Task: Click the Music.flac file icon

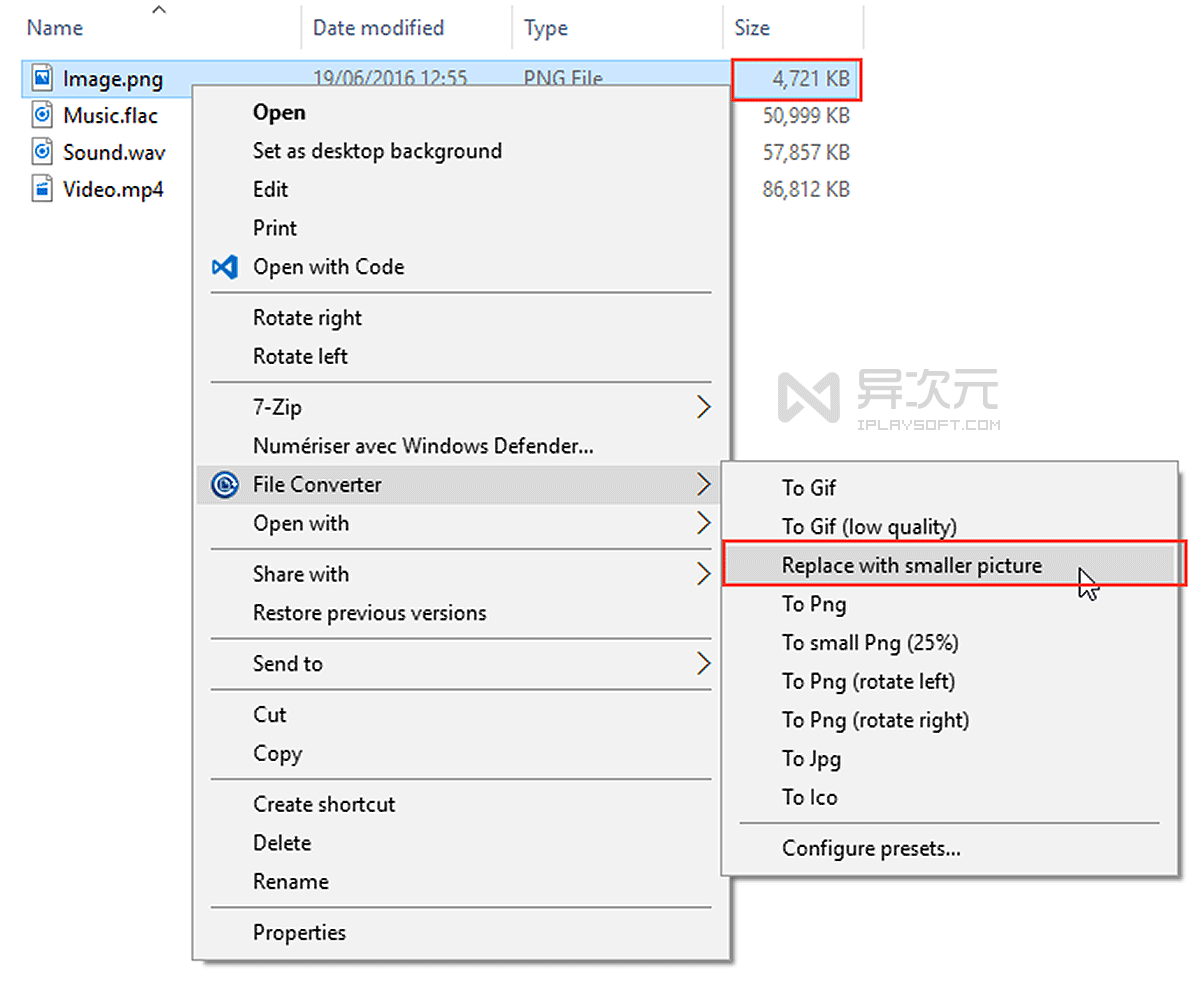Action: pyautogui.click(x=40, y=115)
